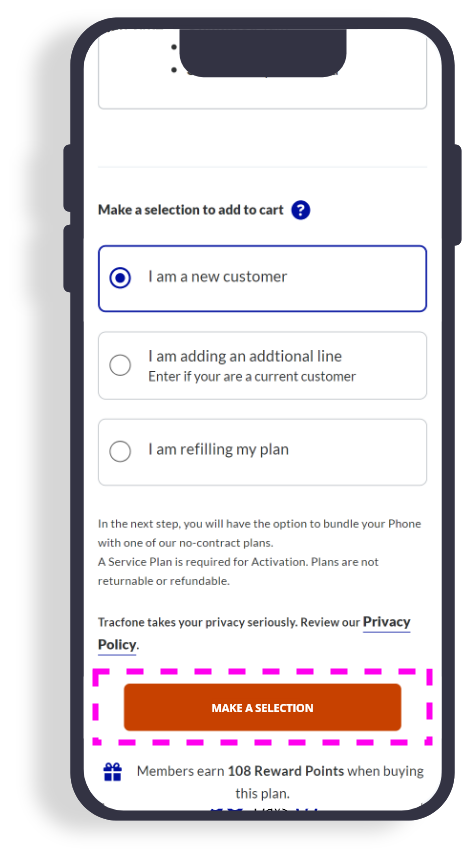Tap the orange MAKE A SELECTION button
This screenshot has height=858, width=462.
tap(262, 708)
